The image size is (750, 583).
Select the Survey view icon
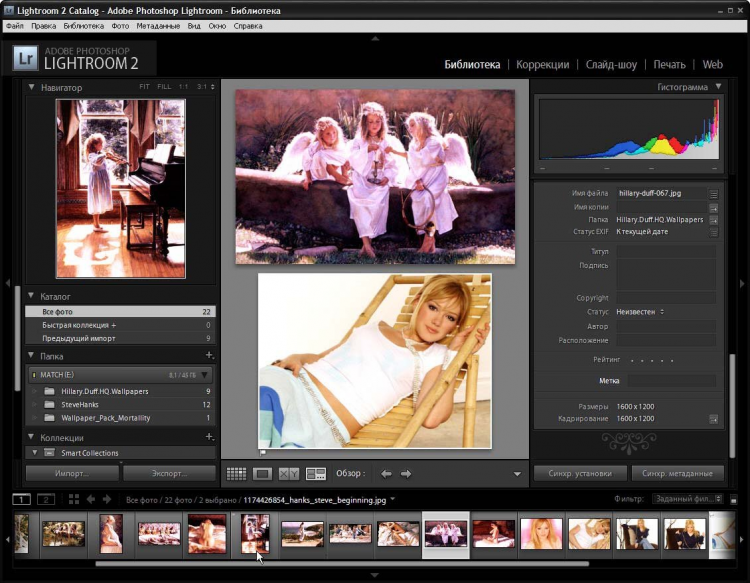click(316, 473)
